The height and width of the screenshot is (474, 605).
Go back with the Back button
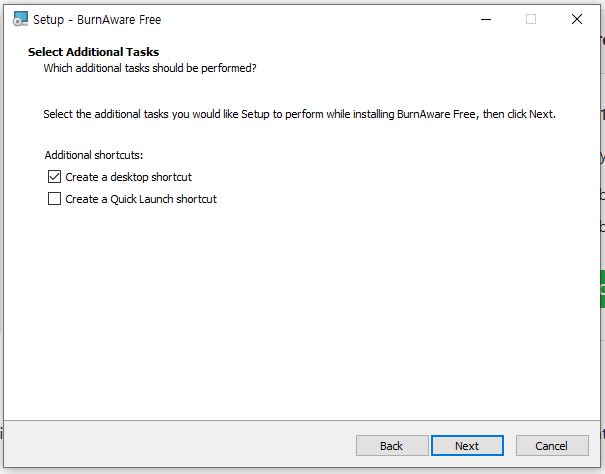tap(392, 446)
